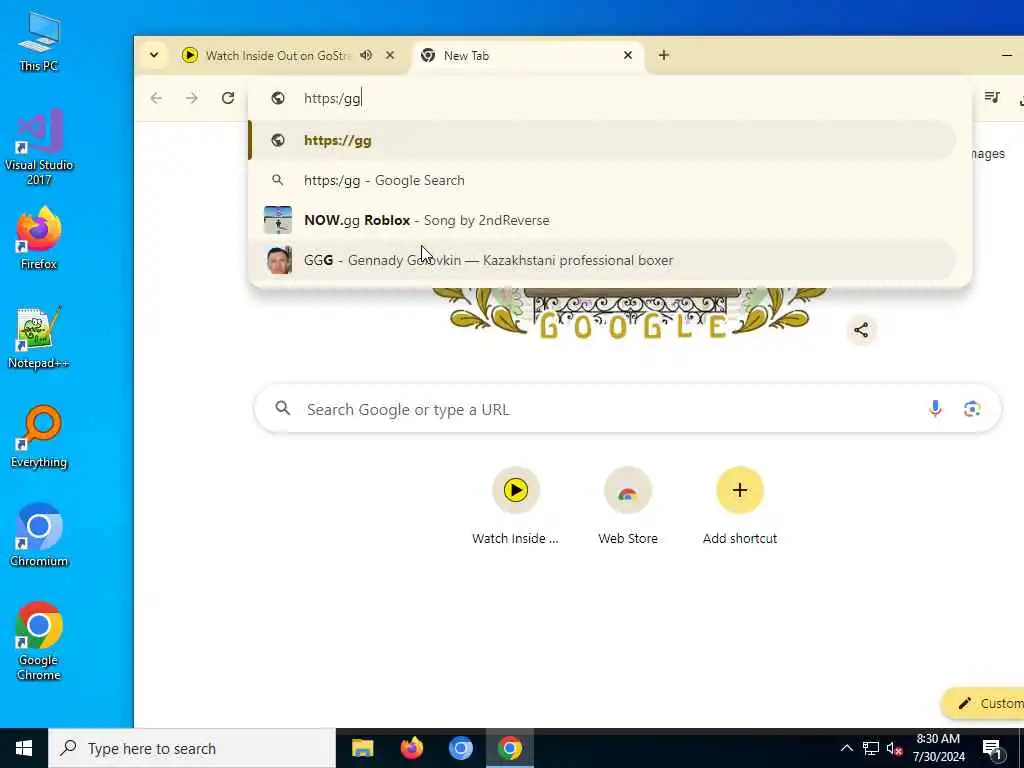The width and height of the screenshot is (1024, 768).
Task: Open Chromium from the taskbar
Action: (460, 748)
